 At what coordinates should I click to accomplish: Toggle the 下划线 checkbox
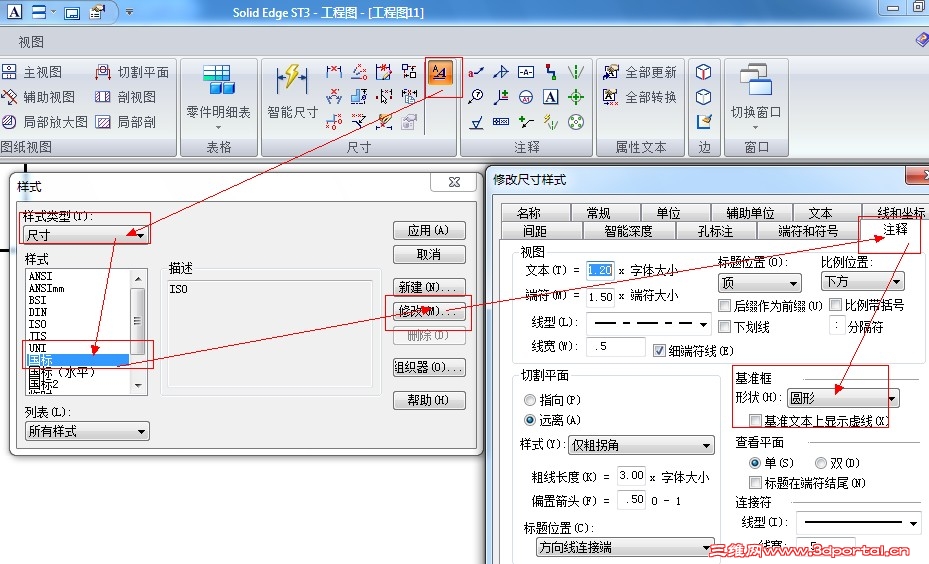tap(724, 326)
